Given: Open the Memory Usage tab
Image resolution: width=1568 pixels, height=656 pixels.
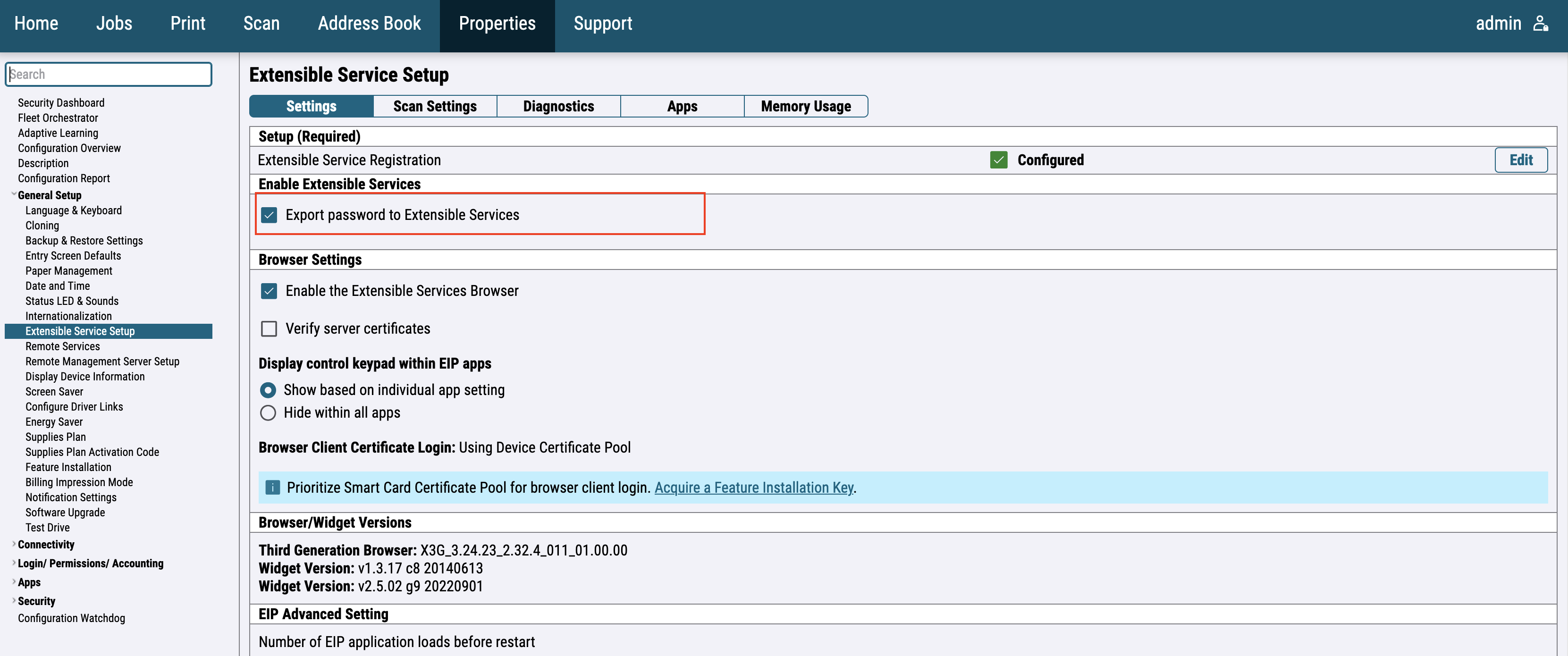Looking at the screenshot, I should click(805, 107).
